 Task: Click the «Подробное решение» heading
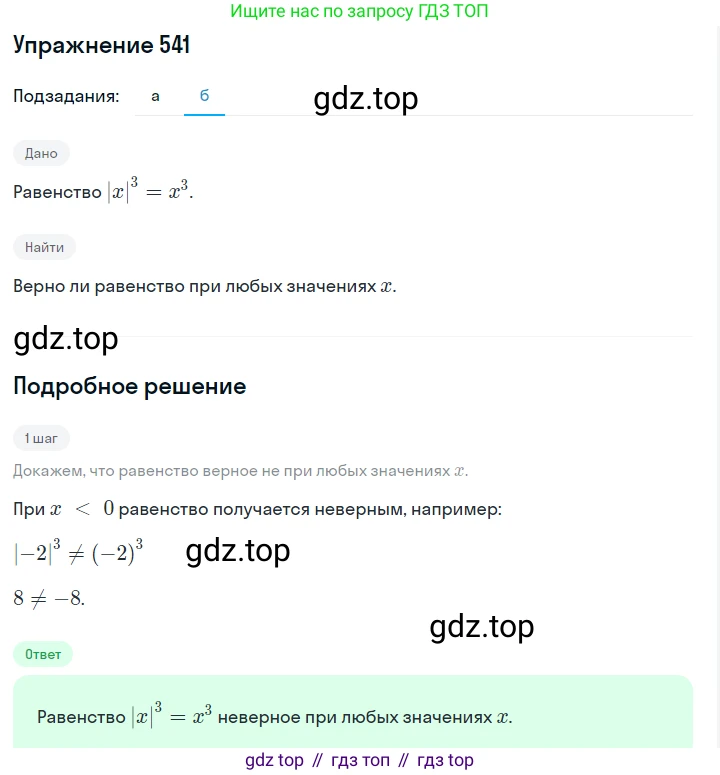point(129,386)
